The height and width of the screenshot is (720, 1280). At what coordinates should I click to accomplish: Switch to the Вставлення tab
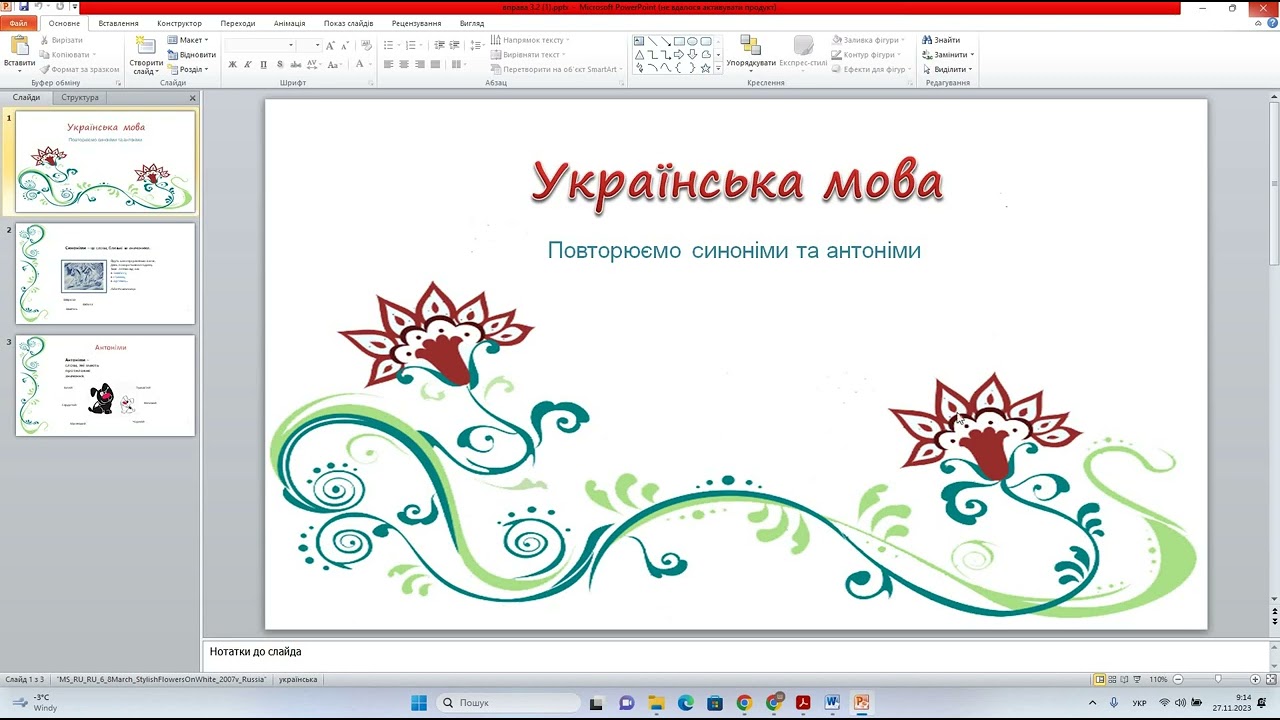119,23
